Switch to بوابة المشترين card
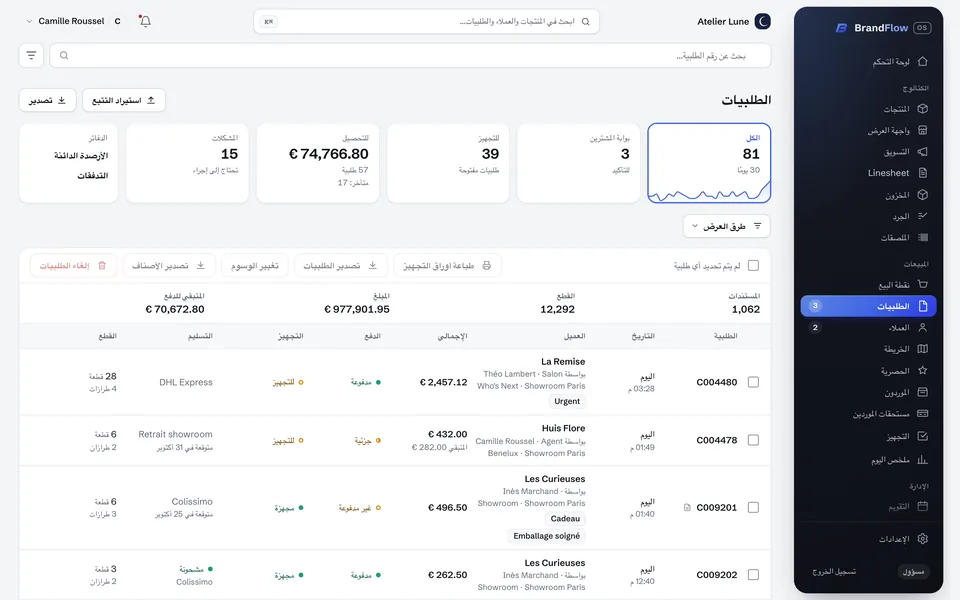This screenshot has width=960, height=600. (579, 163)
